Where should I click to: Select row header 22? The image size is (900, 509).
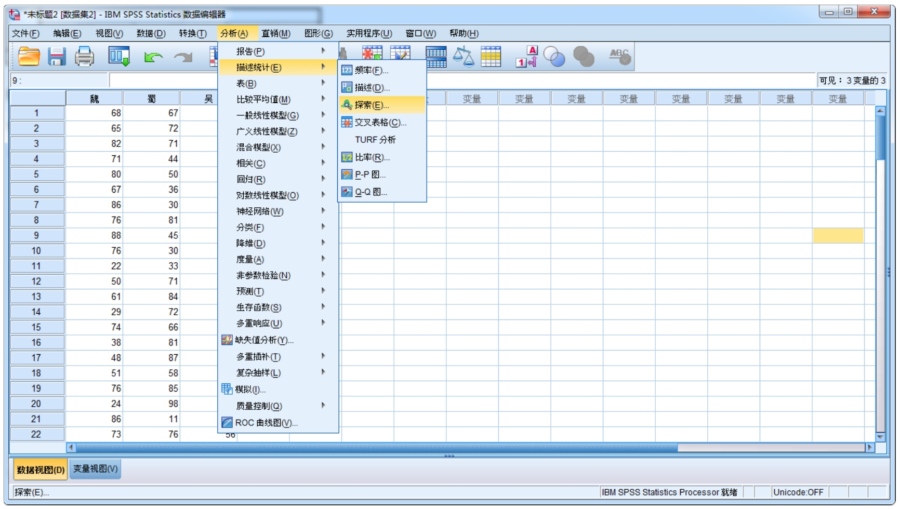(36, 434)
